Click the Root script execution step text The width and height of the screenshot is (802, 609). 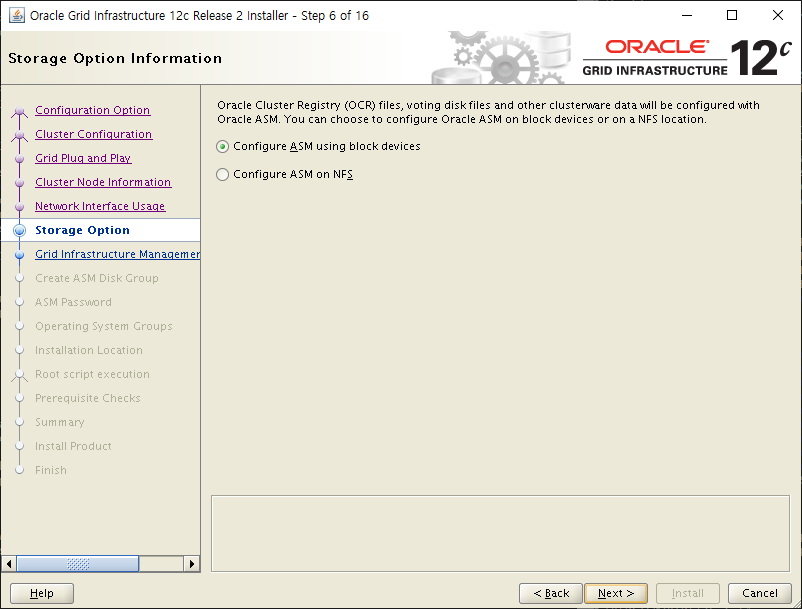tap(93, 374)
